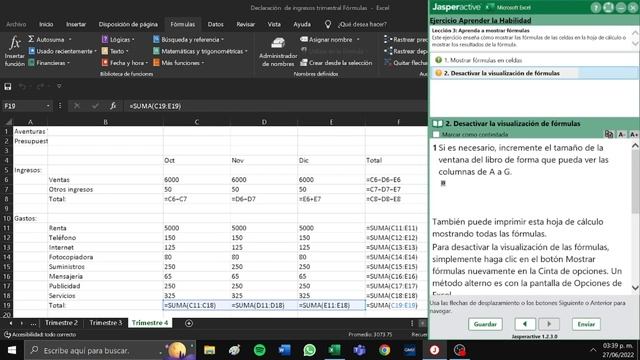The height and width of the screenshot is (360, 640).
Task: Open Financieras function library
Action: 49,63
